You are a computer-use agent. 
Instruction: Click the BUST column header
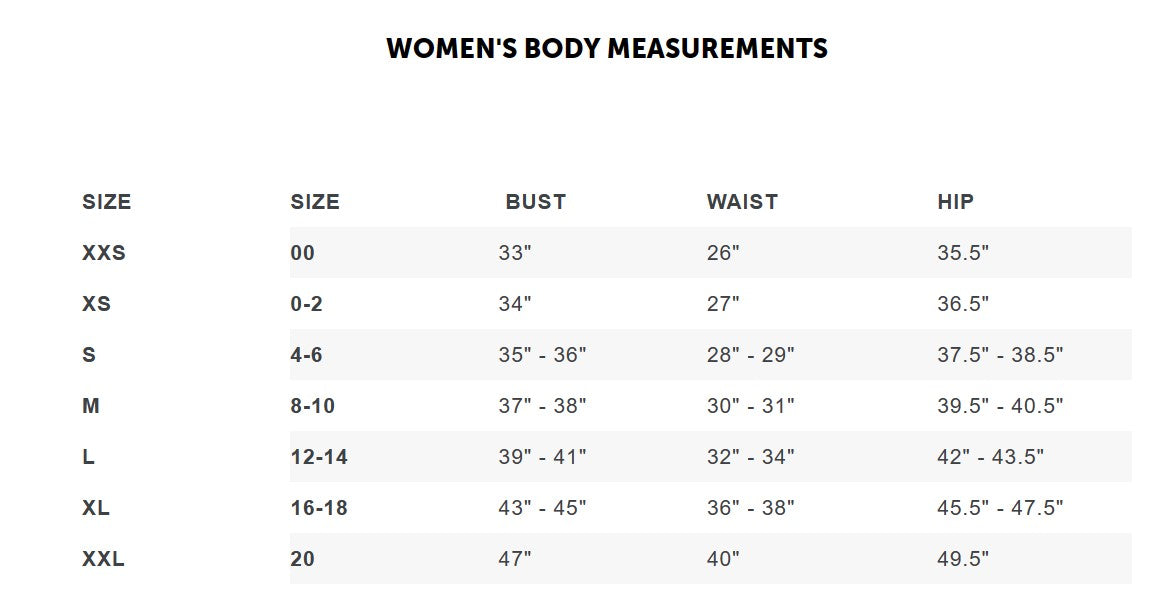[535, 202]
